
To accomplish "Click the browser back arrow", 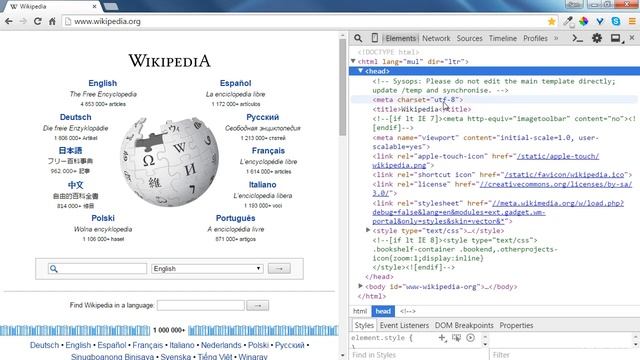I will [x=9, y=21].
